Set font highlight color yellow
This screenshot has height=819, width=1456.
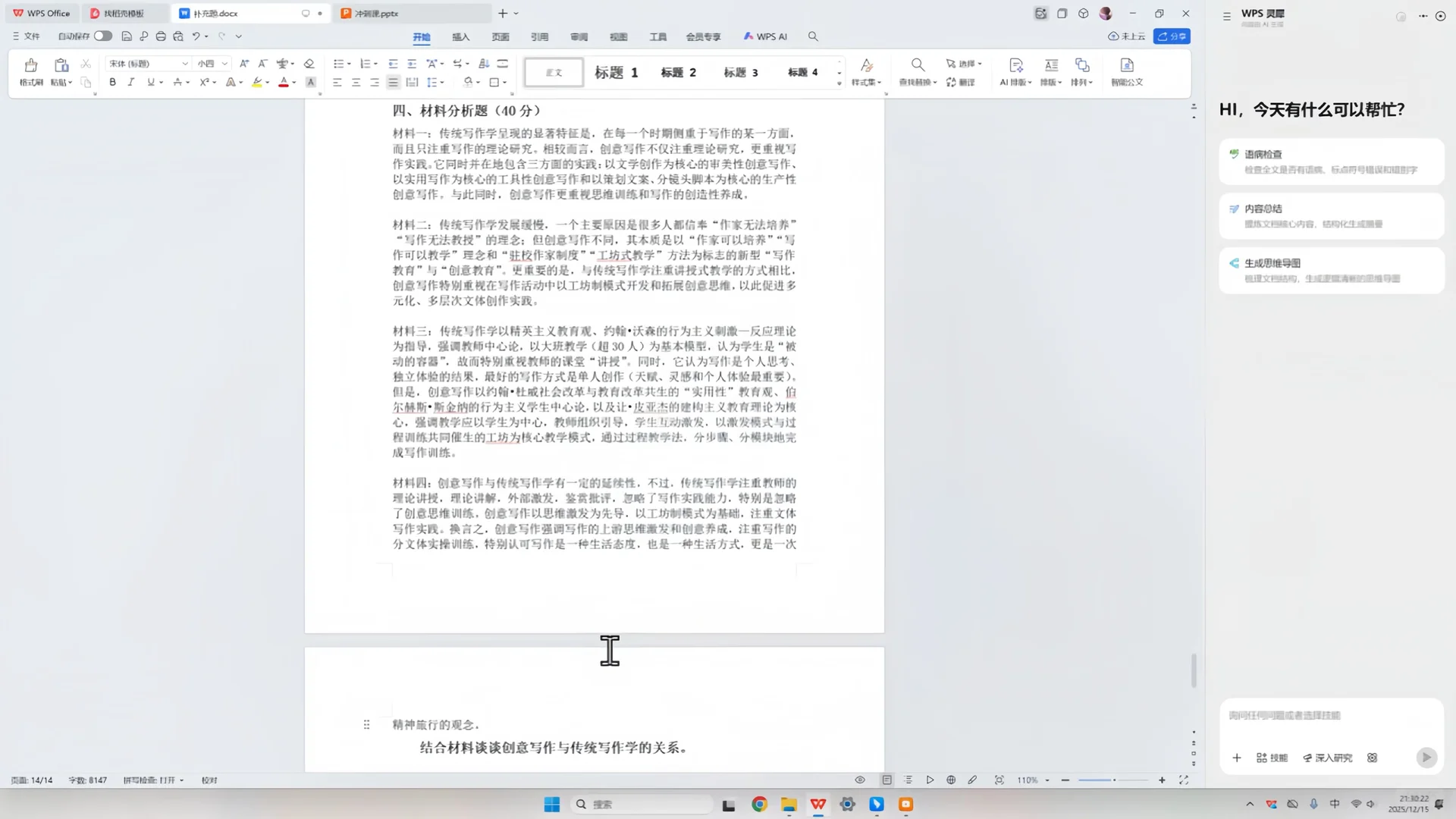(x=258, y=82)
